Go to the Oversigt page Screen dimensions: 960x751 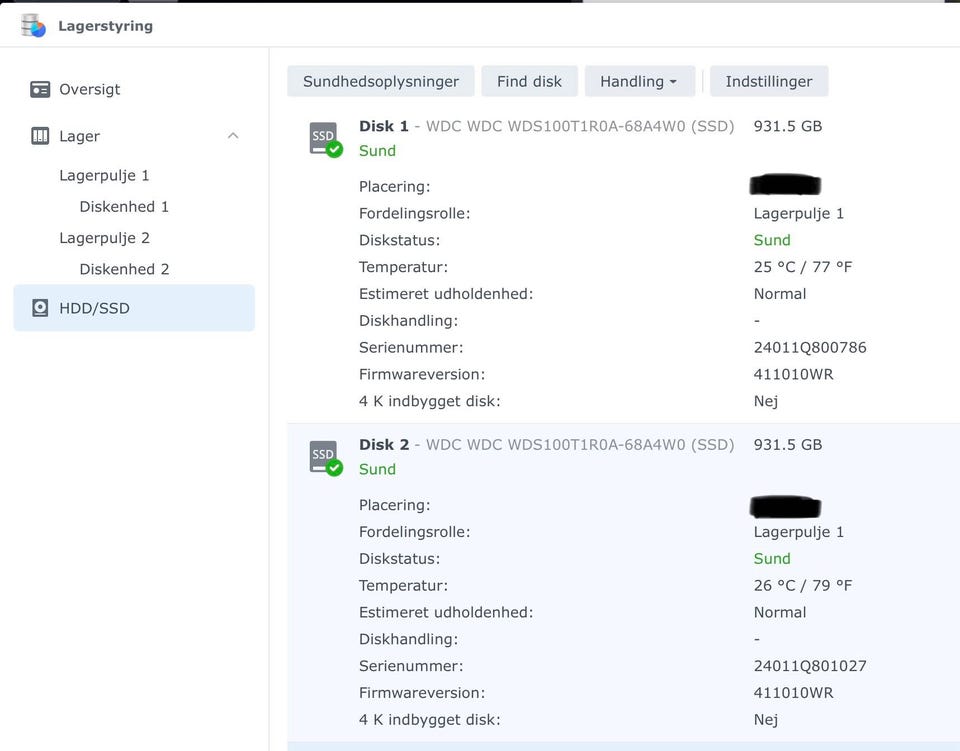(x=89, y=89)
